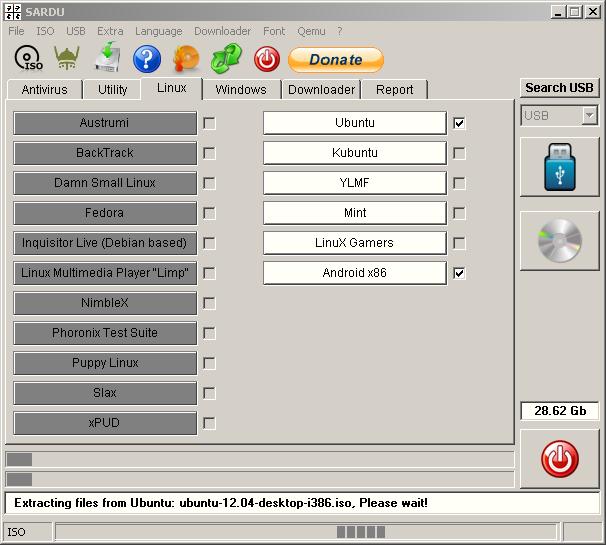Screen dimensions: 606x545
Task: Switch to the Utility tab
Action: (x=112, y=90)
